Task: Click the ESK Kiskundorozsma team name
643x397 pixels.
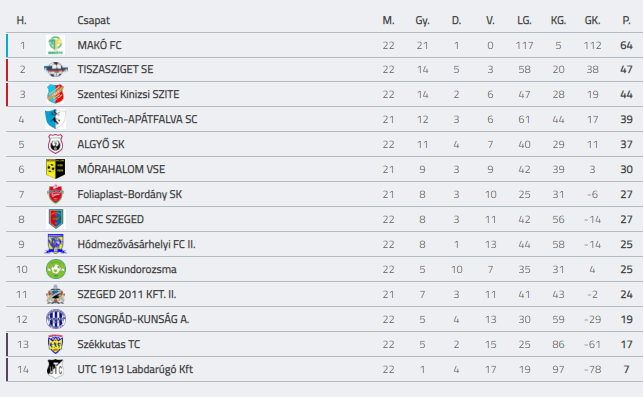Action: click(x=127, y=269)
